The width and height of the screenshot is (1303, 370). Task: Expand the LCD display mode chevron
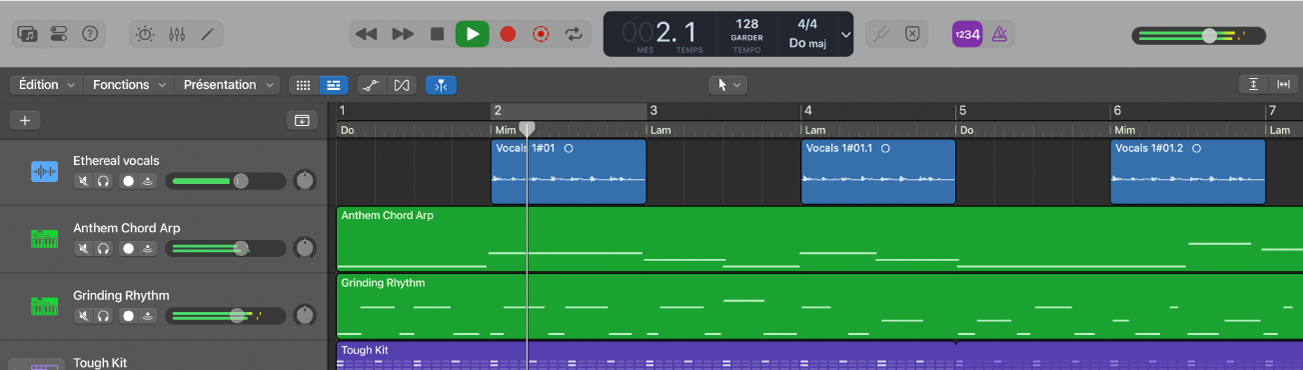point(846,35)
